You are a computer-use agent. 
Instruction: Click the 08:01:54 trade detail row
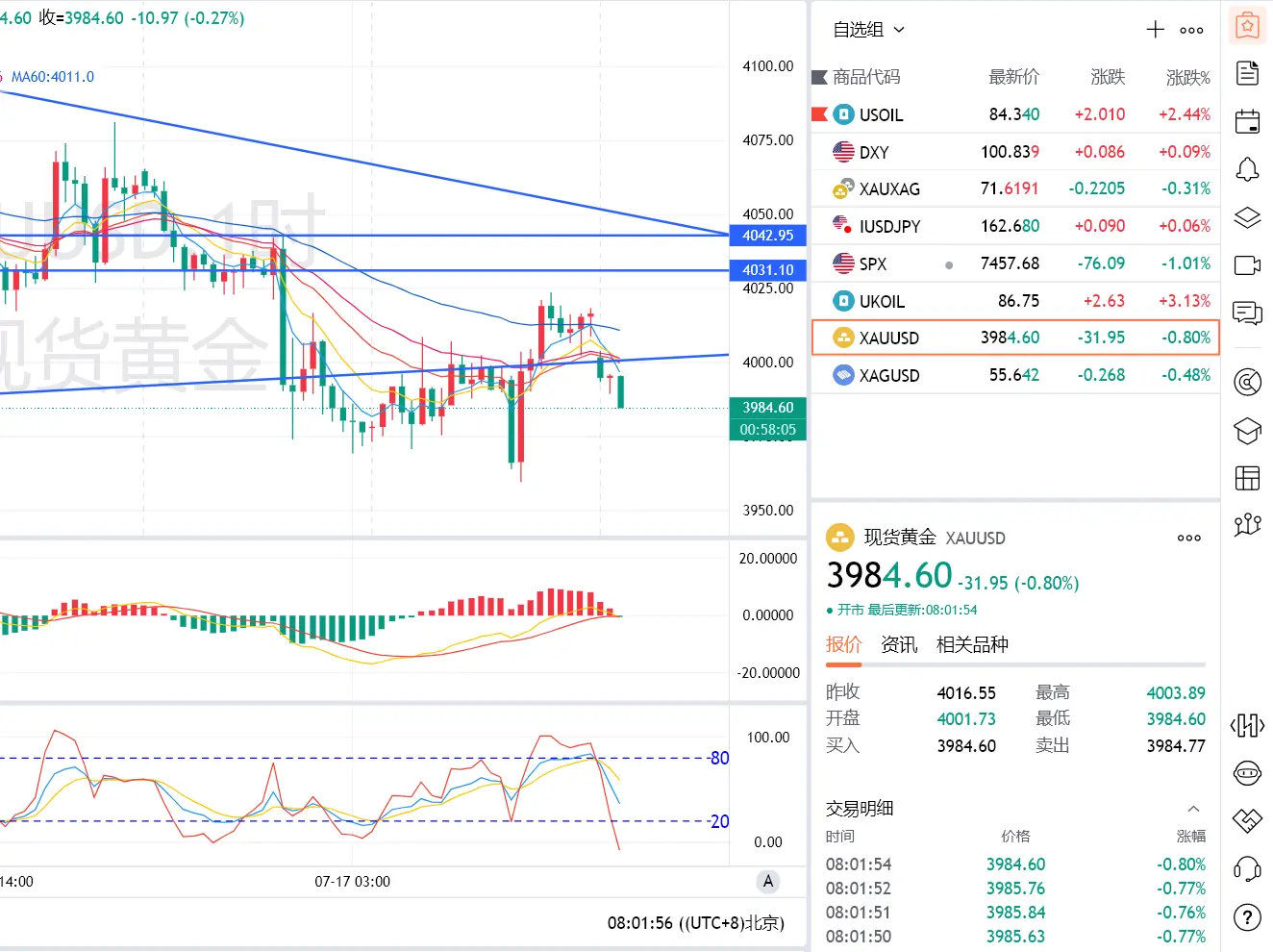[1015, 864]
